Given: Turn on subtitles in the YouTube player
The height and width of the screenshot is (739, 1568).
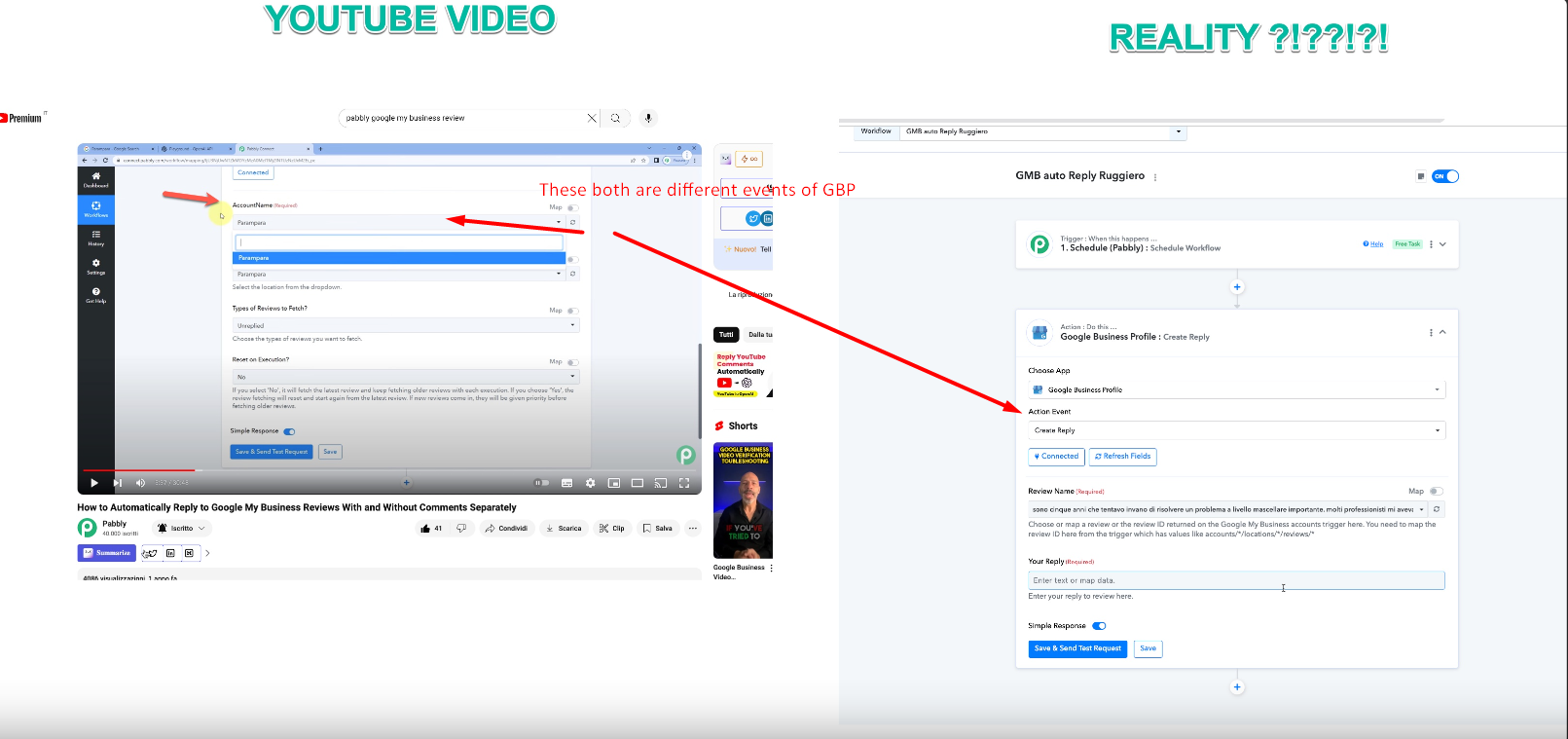Looking at the screenshot, I should click(x=567, y=483).
